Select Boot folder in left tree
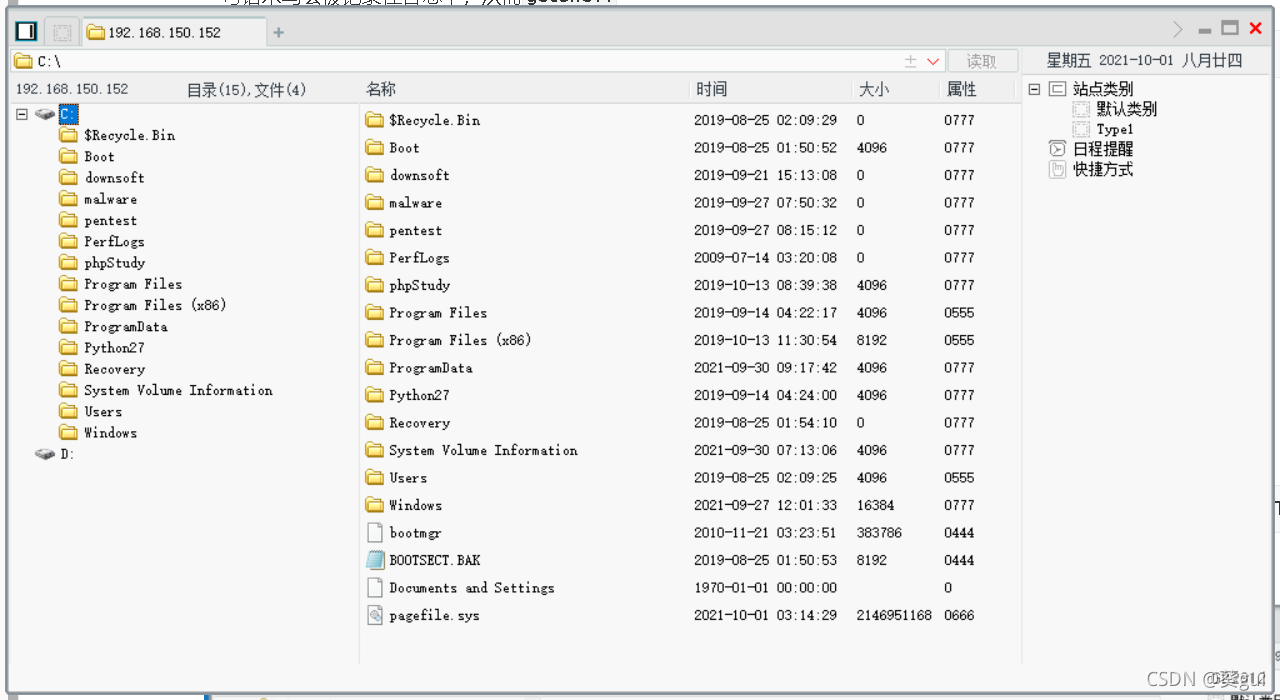This screenshot has width=1280, height=700. [x=99, y=156]
